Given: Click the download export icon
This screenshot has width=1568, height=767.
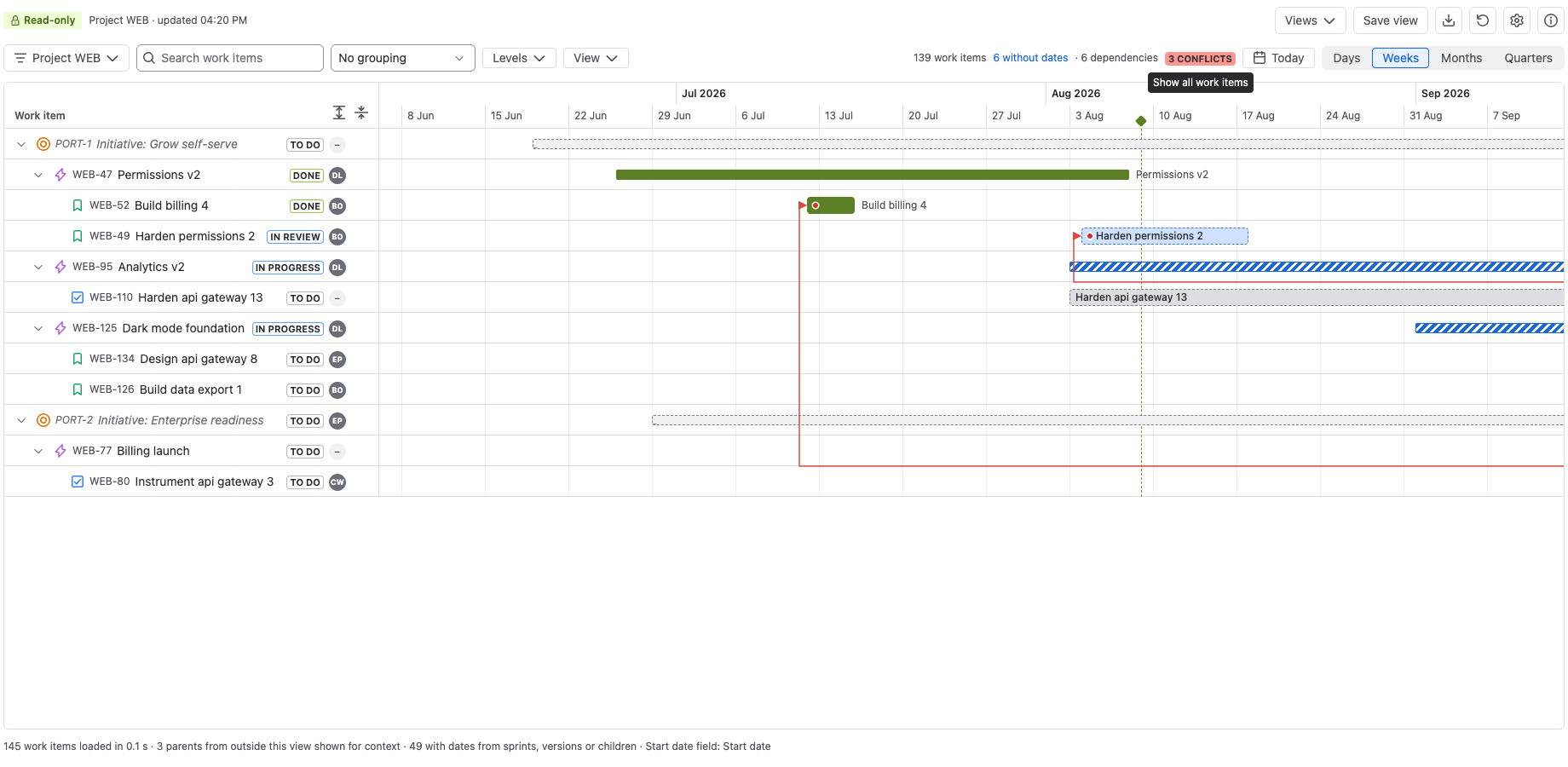Looking at the screenshot, I should pyautogui.click(x=1449, y=20).
